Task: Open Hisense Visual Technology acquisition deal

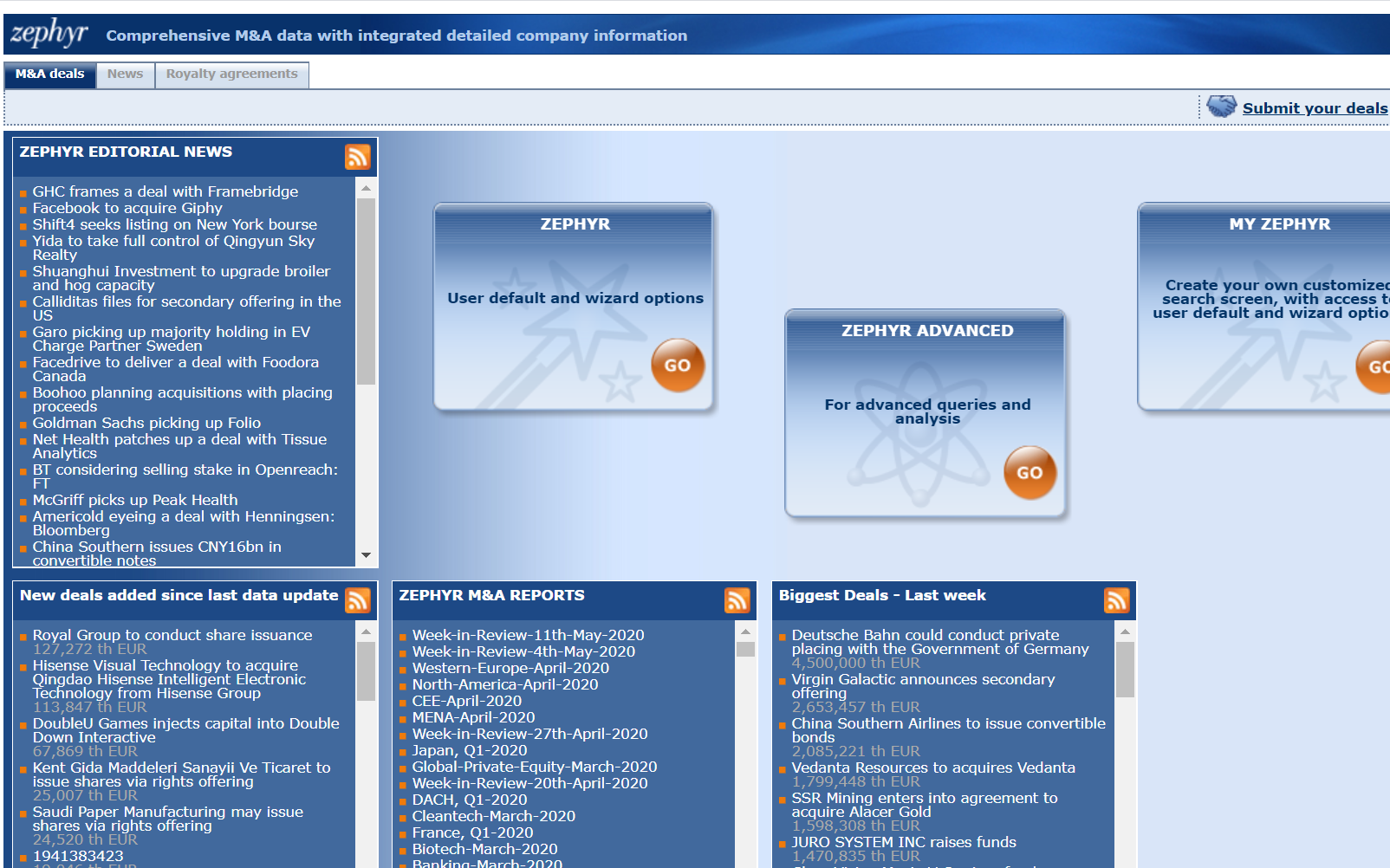Action: [x=169, y=679]
